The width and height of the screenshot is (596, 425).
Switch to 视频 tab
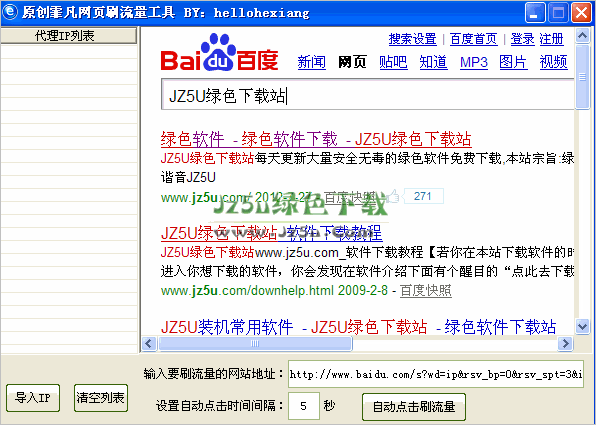click(x=553, y=62)
